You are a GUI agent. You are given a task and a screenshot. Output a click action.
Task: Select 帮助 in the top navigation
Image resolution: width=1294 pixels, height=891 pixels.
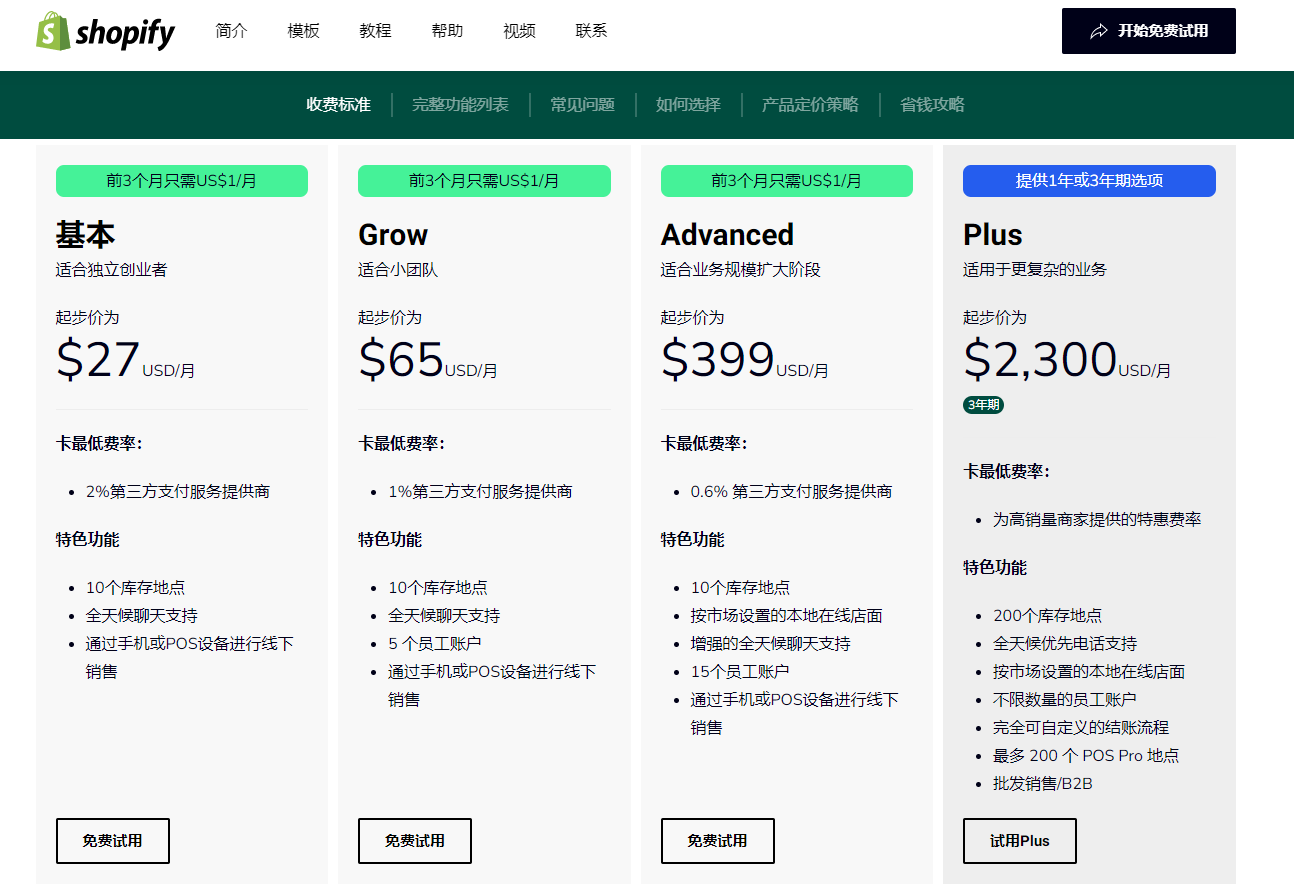tap(447, 31)
